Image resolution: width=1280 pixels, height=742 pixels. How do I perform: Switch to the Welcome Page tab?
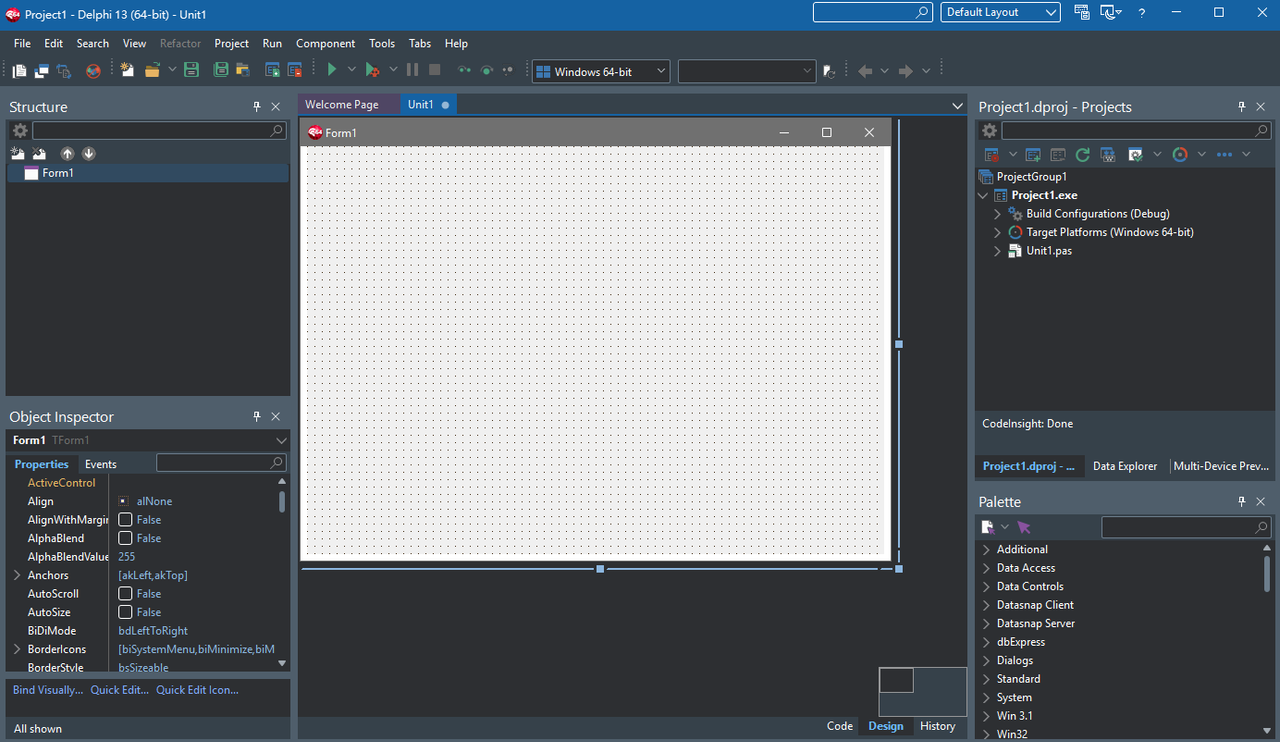click(x=342, y=105)
